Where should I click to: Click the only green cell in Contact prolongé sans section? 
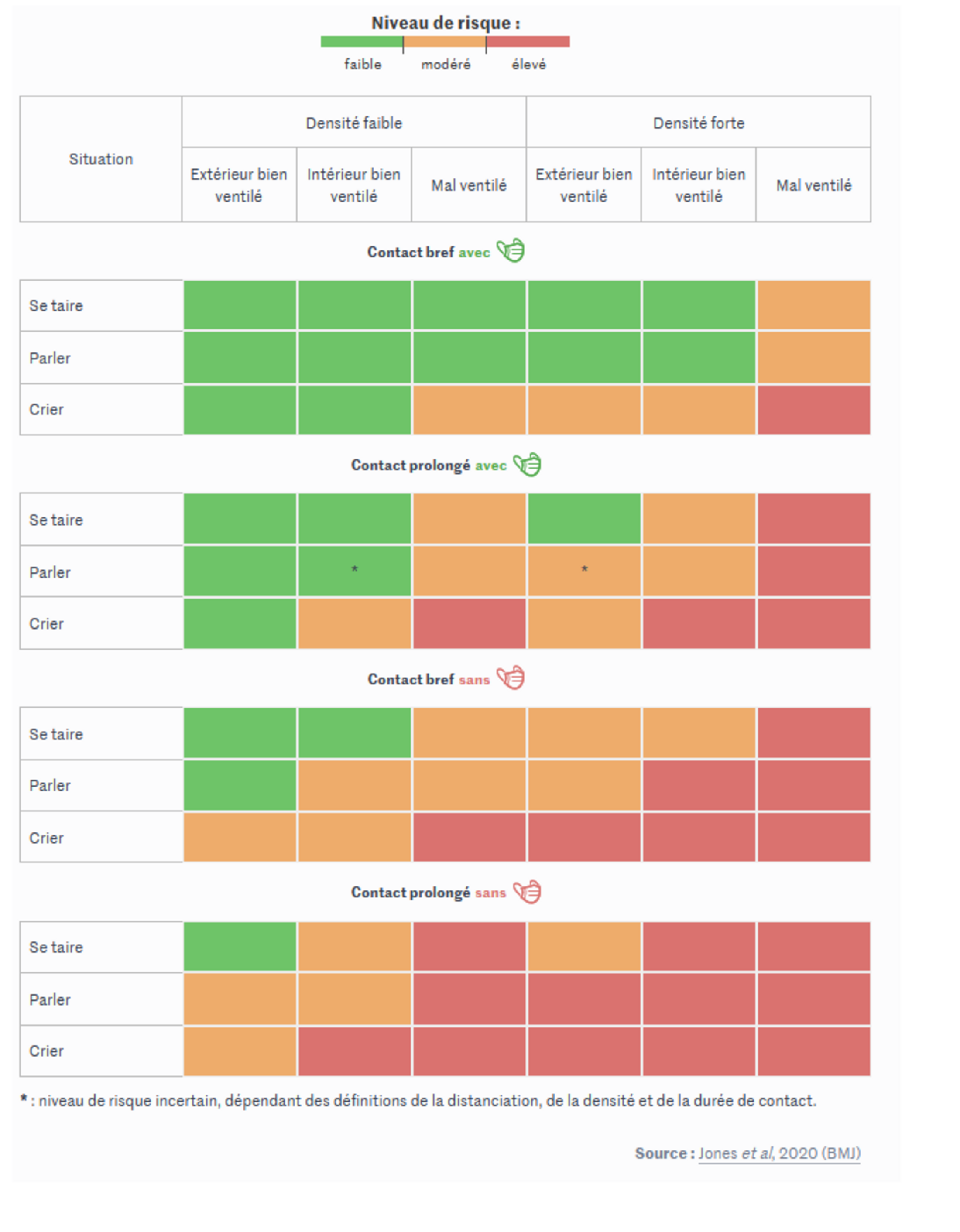[240, 947]
